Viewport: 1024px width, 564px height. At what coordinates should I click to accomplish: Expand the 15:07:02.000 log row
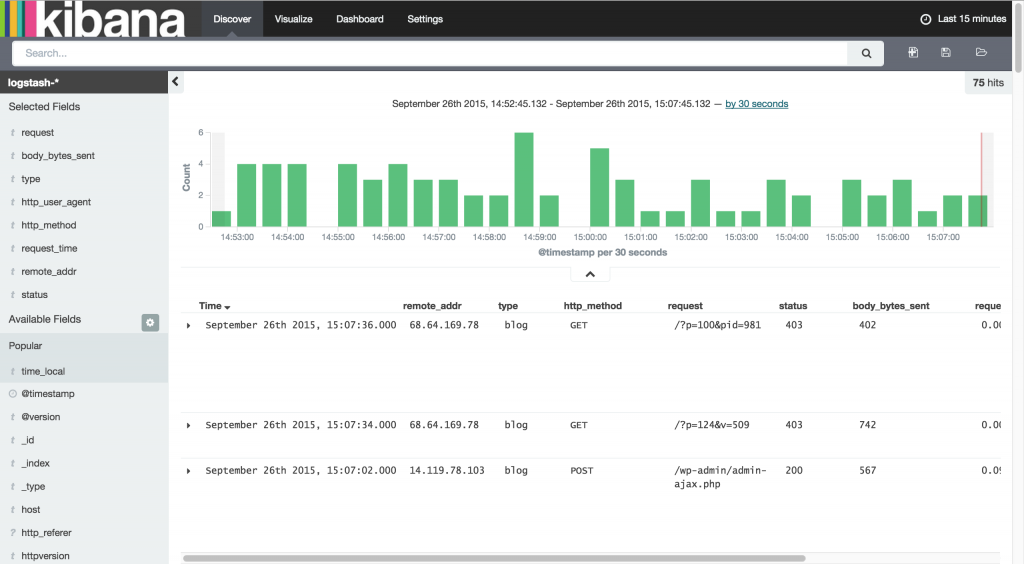pos(189,471)
